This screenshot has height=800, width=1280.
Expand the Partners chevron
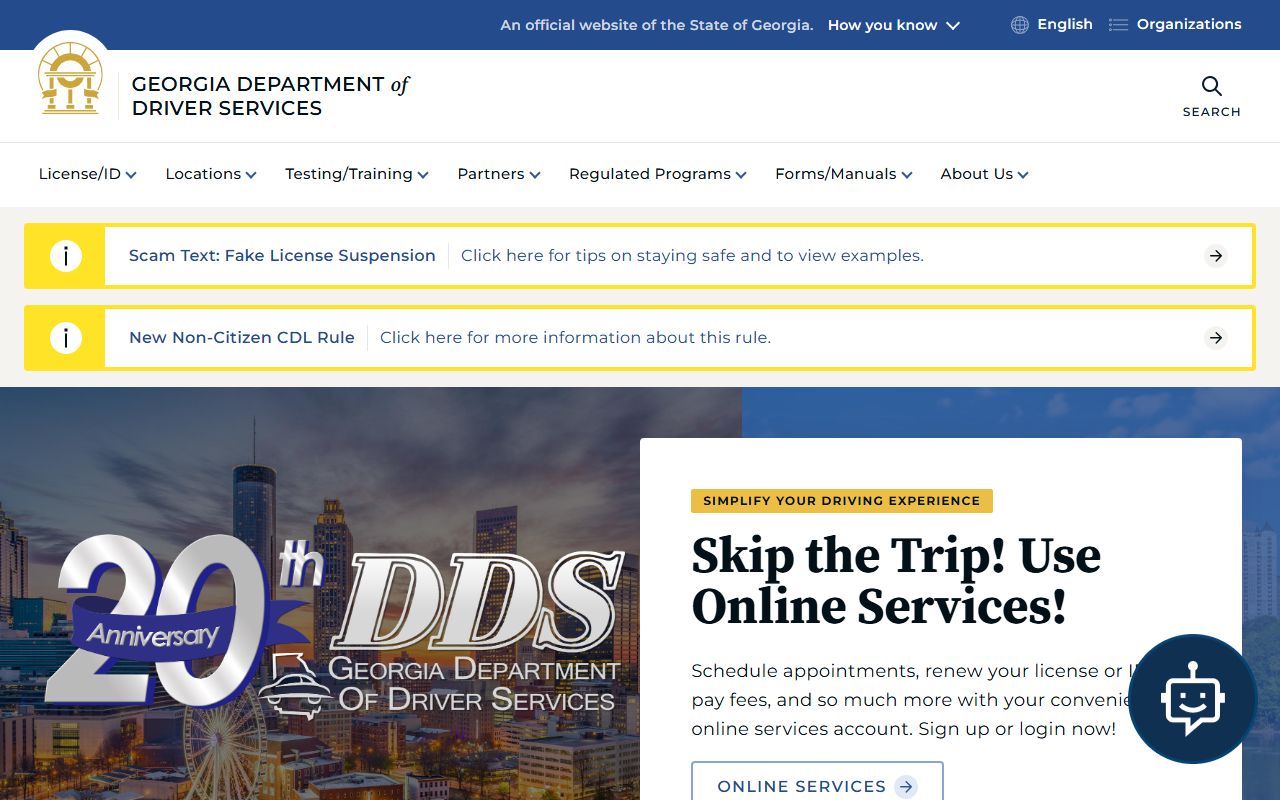535,175
